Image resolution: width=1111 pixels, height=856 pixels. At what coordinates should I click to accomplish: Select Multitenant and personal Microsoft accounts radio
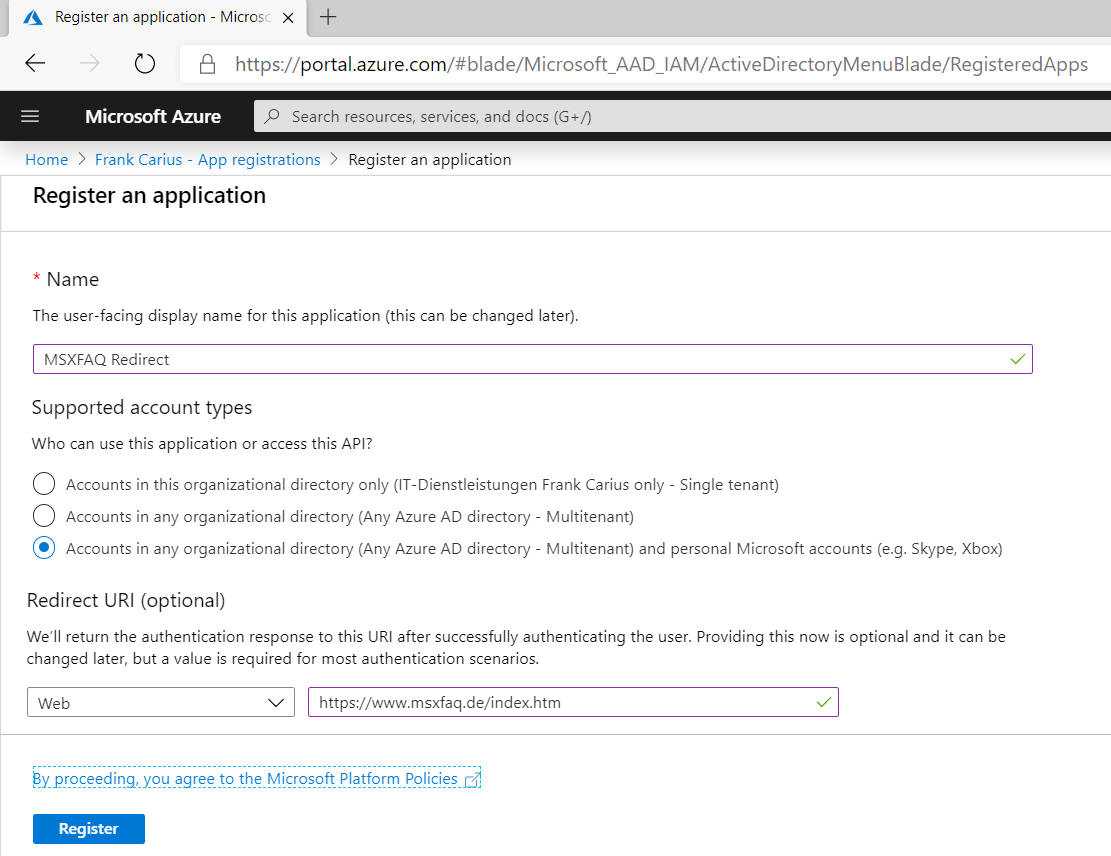tap(44, 548)
